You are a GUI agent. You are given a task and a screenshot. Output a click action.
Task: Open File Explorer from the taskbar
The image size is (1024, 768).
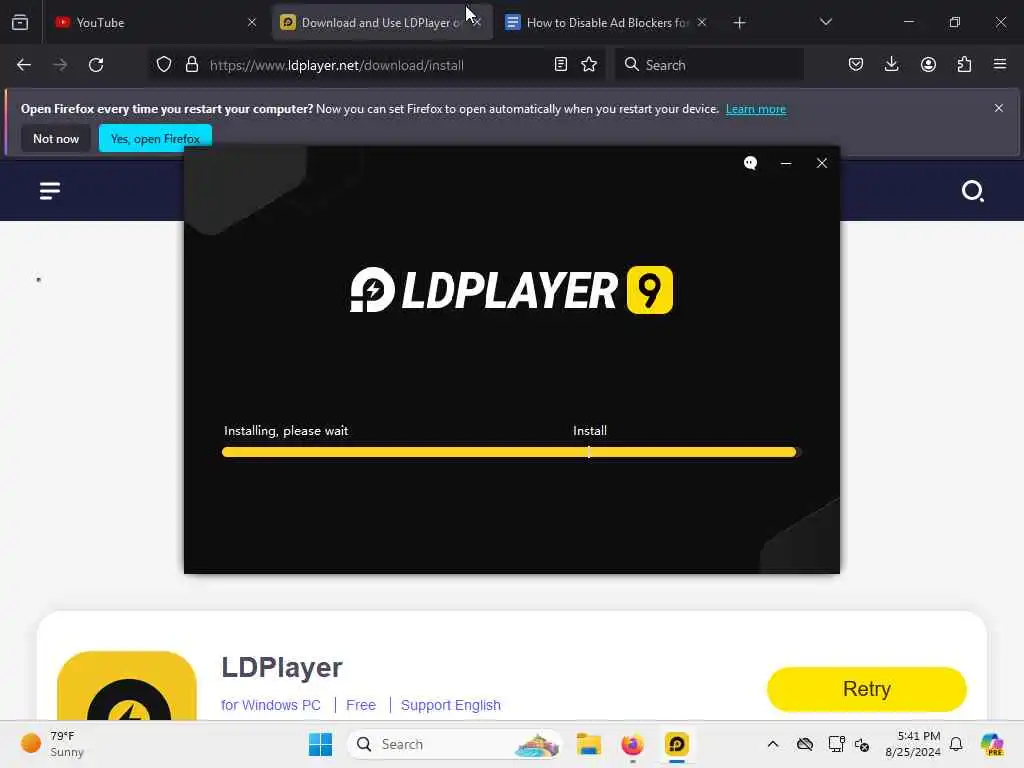588,744
